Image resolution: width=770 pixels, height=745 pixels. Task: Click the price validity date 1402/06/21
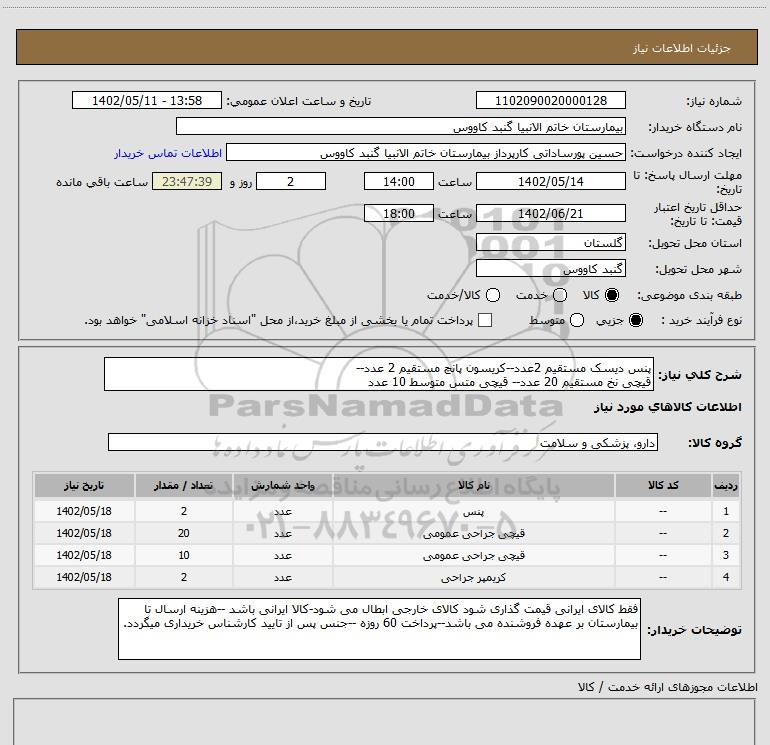point(550,214)
